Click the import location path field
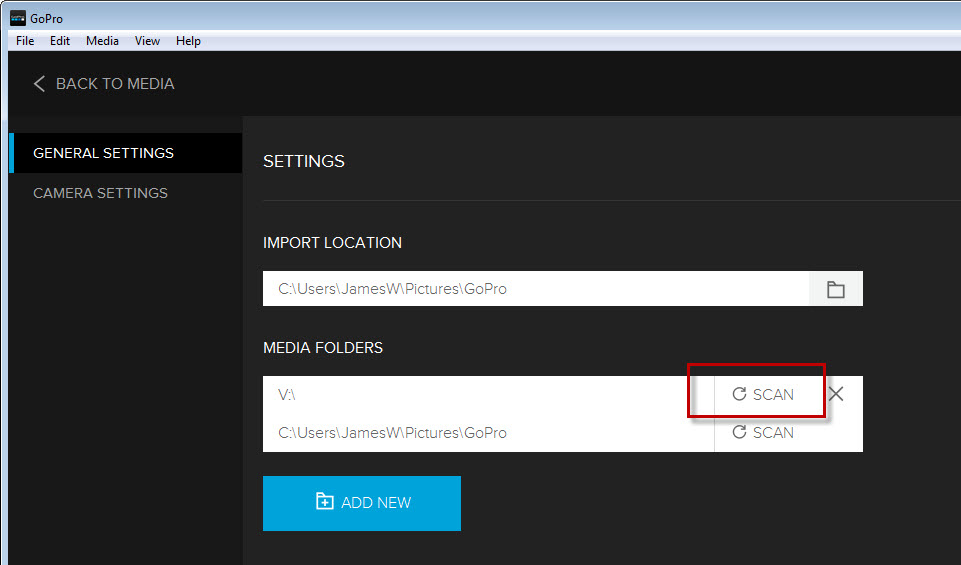The width and height of the screenshot is (961, 565). click(535, 289)
